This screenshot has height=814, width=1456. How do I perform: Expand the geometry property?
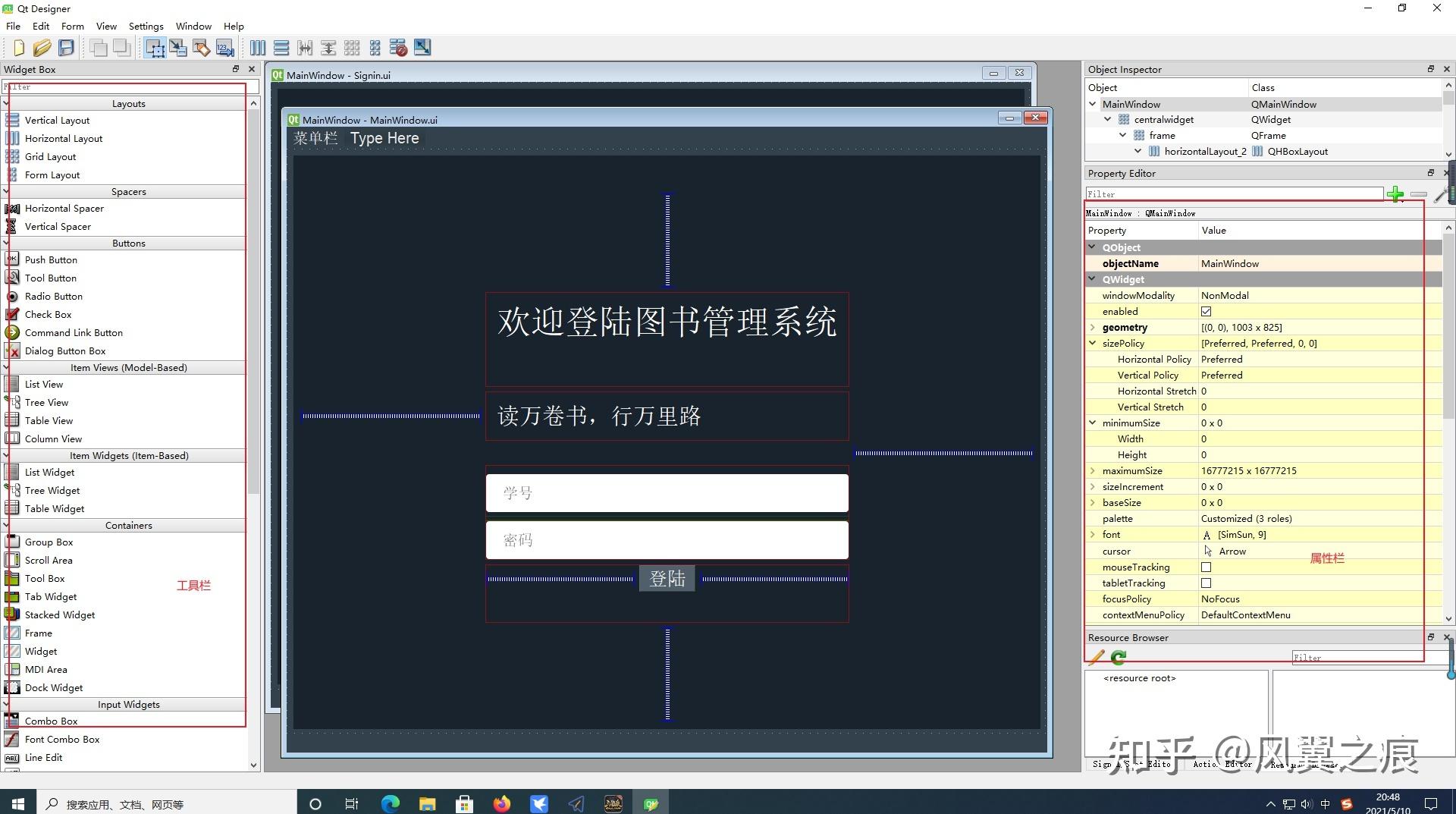[x=1093, y=327]
